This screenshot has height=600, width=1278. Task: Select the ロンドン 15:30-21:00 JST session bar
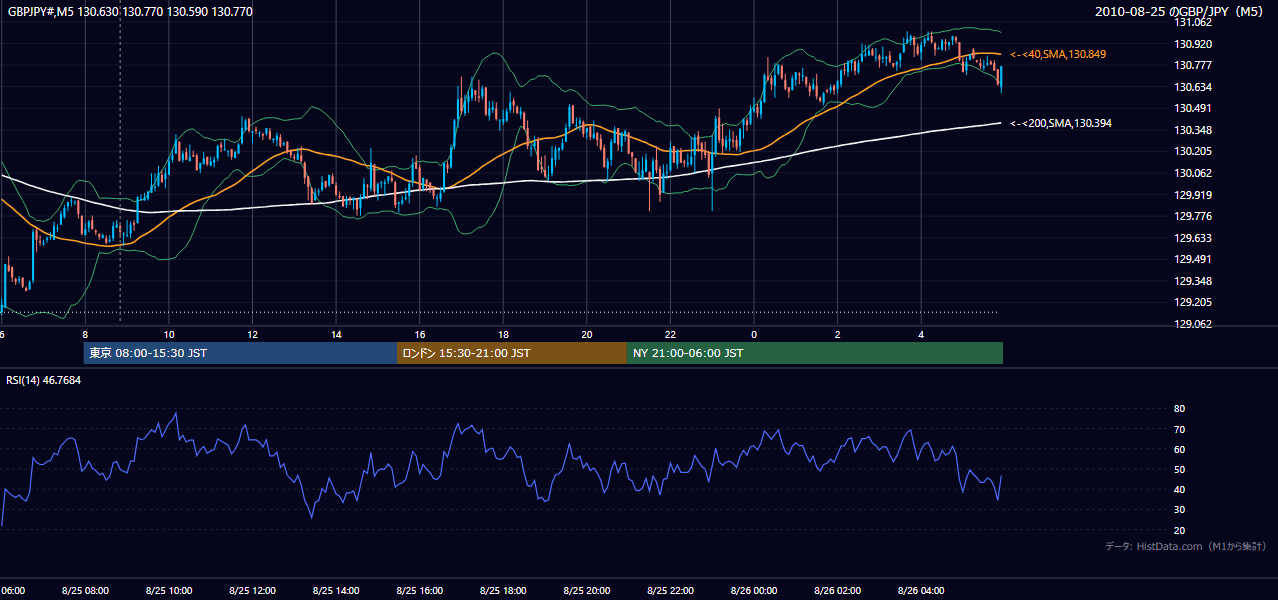[x=512, y=353]
